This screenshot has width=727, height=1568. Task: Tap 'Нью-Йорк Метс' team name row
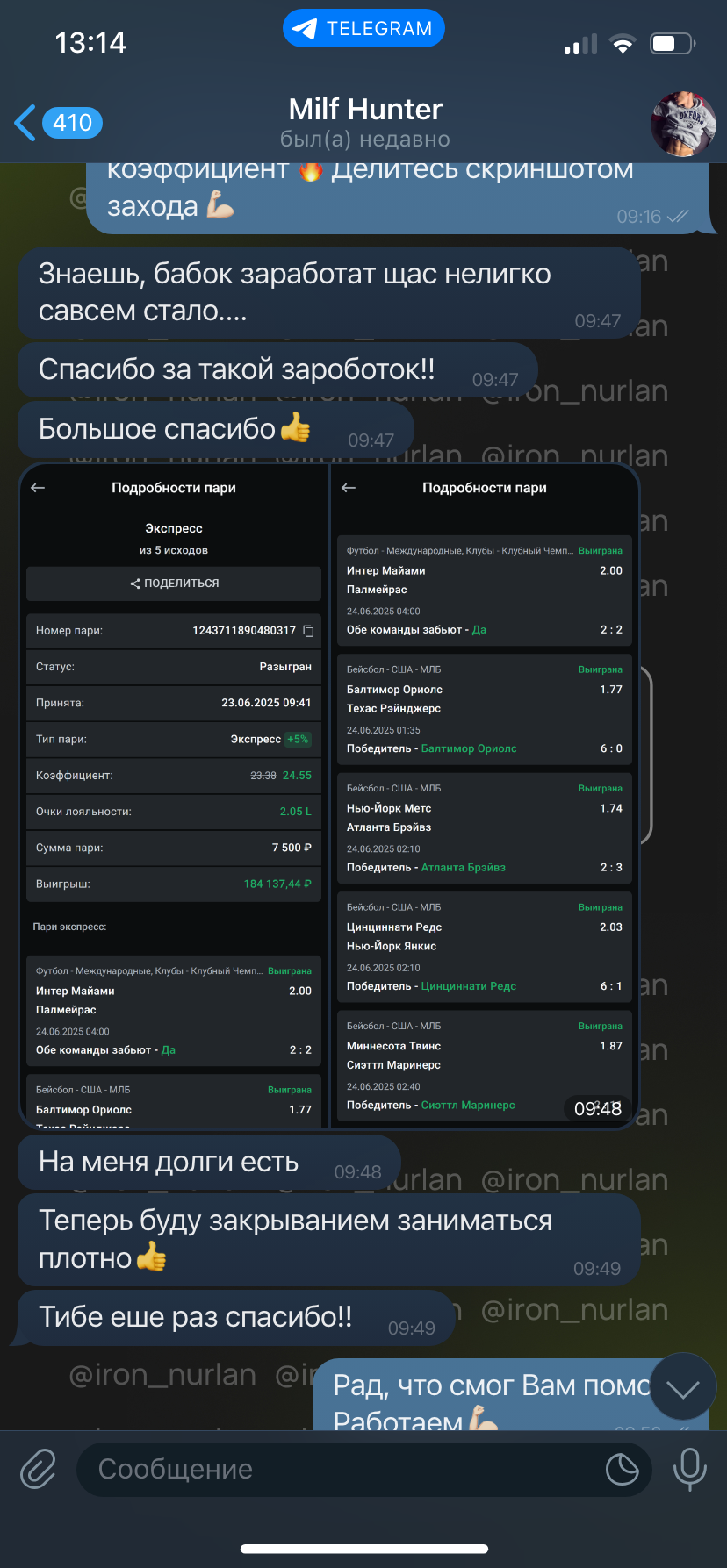click(x=389, y=808)
